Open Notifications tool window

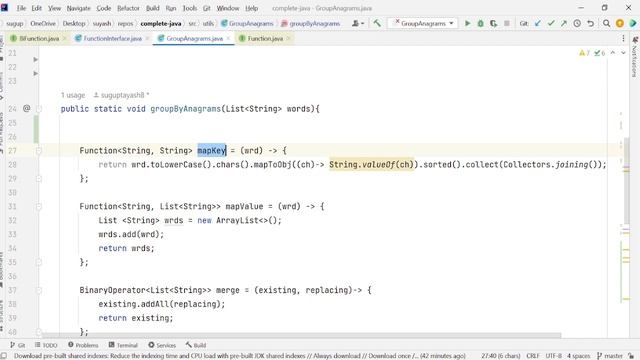635,57
